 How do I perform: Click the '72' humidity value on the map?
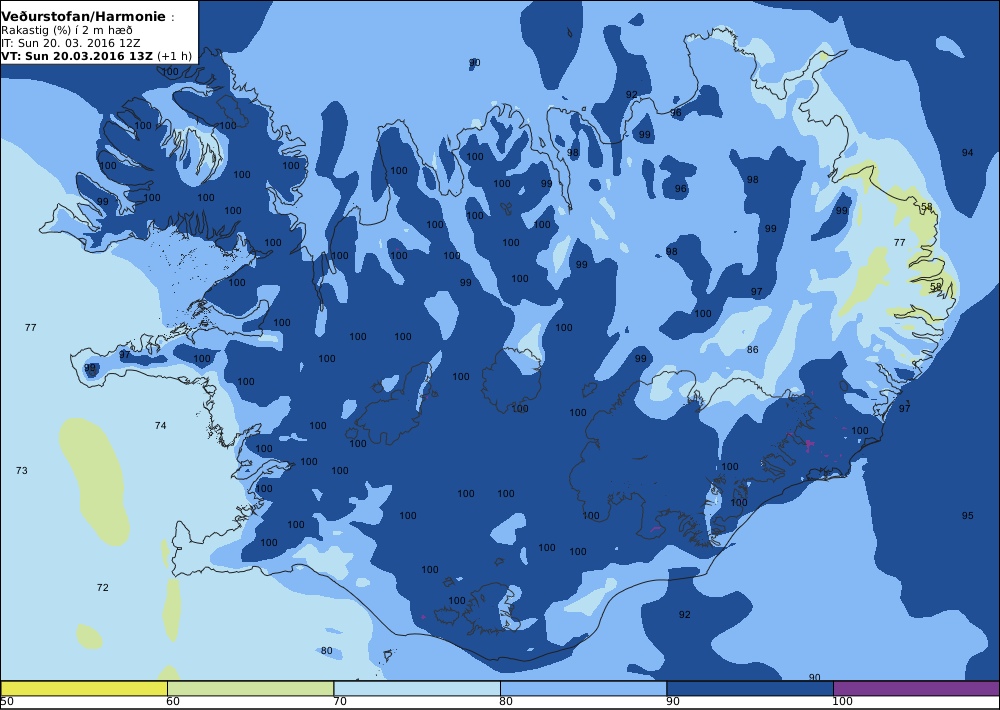pos(103,588)
